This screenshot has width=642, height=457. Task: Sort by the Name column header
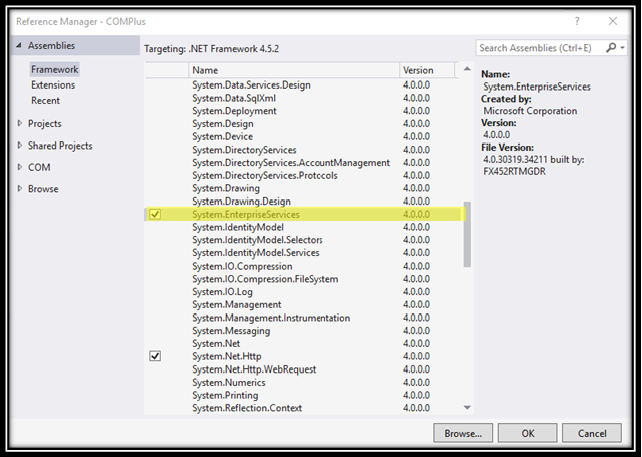[294, 70]
